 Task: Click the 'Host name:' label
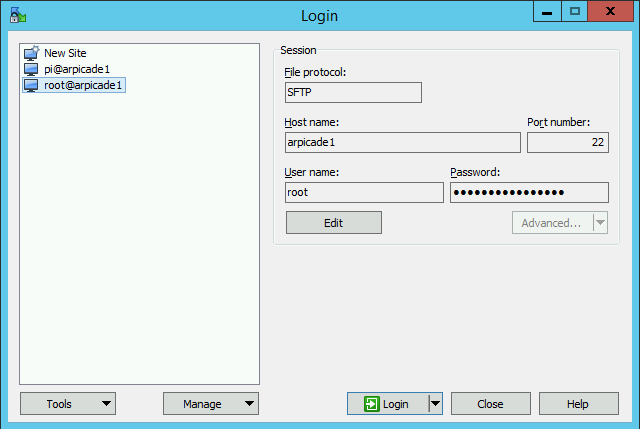(x=311, y=122)
